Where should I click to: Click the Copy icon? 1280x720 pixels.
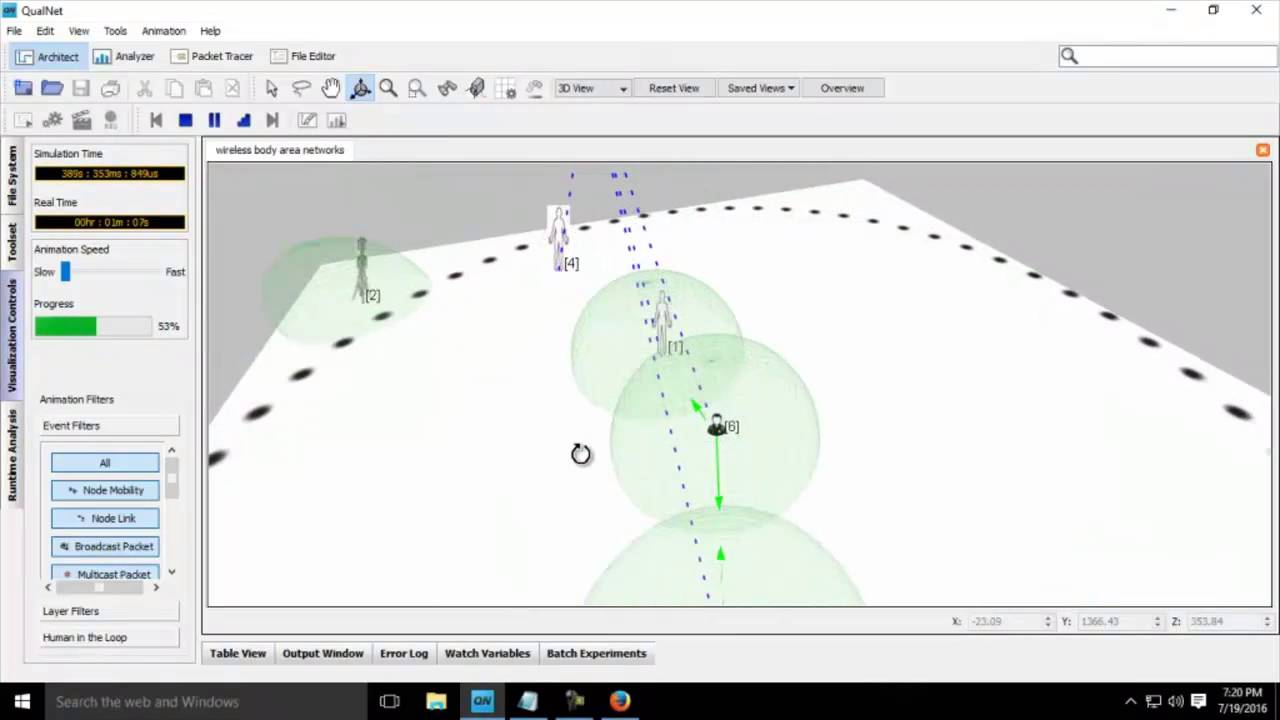174,88
